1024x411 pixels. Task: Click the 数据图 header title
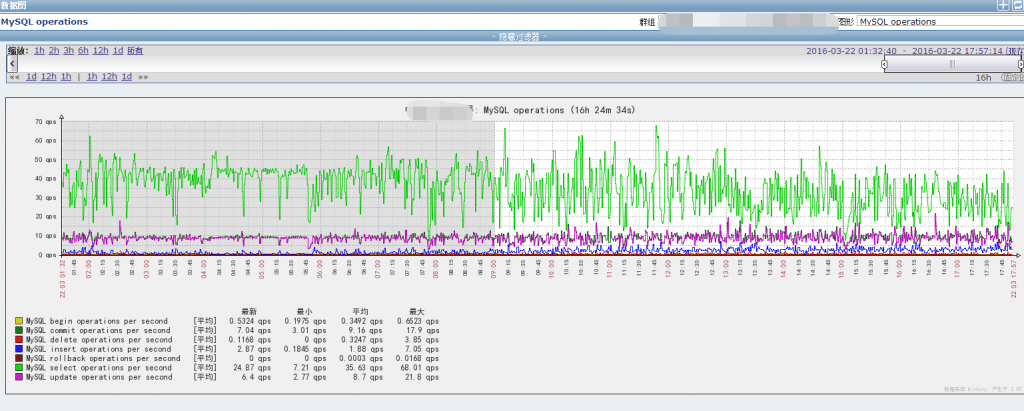[x=14, y=5]
